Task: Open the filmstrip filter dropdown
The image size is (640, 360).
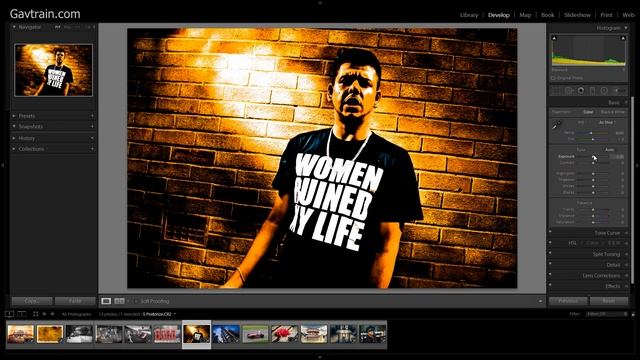Action: coord(607,314)
